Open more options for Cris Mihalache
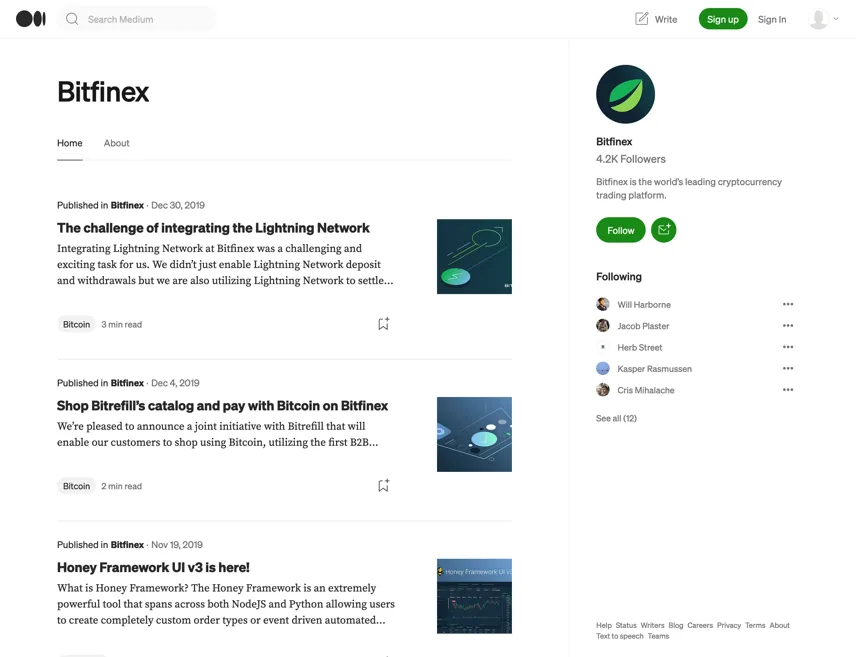 (x=788, y=389)
